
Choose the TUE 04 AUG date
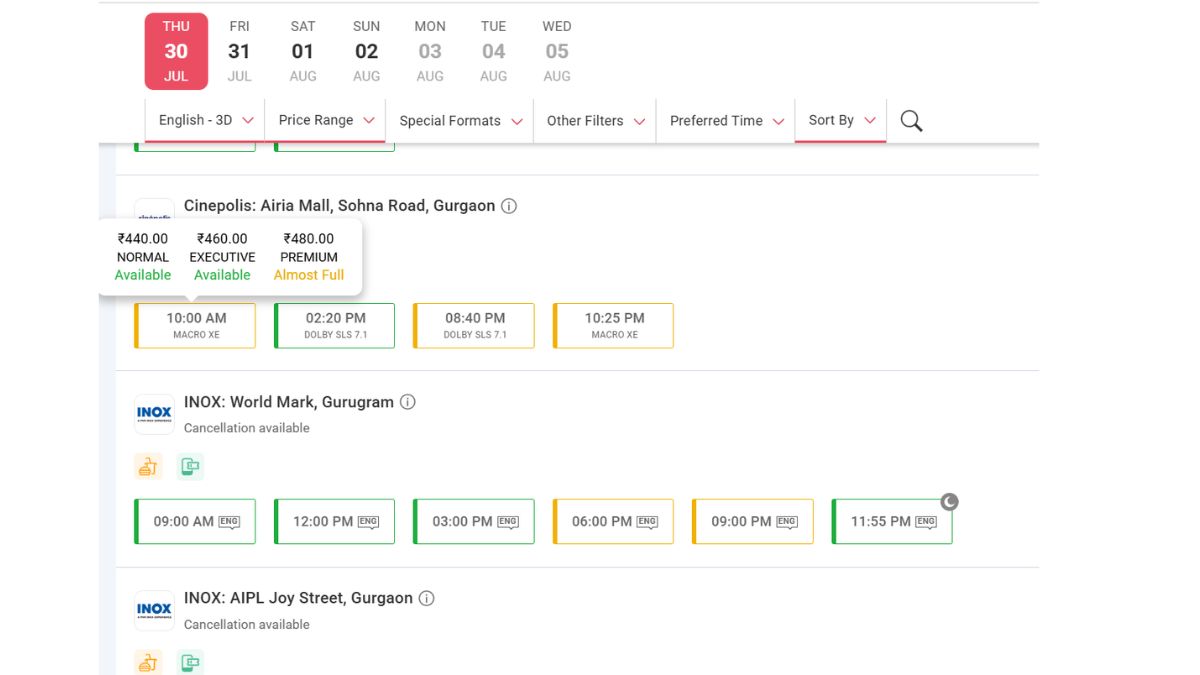[x=494, y=51]
